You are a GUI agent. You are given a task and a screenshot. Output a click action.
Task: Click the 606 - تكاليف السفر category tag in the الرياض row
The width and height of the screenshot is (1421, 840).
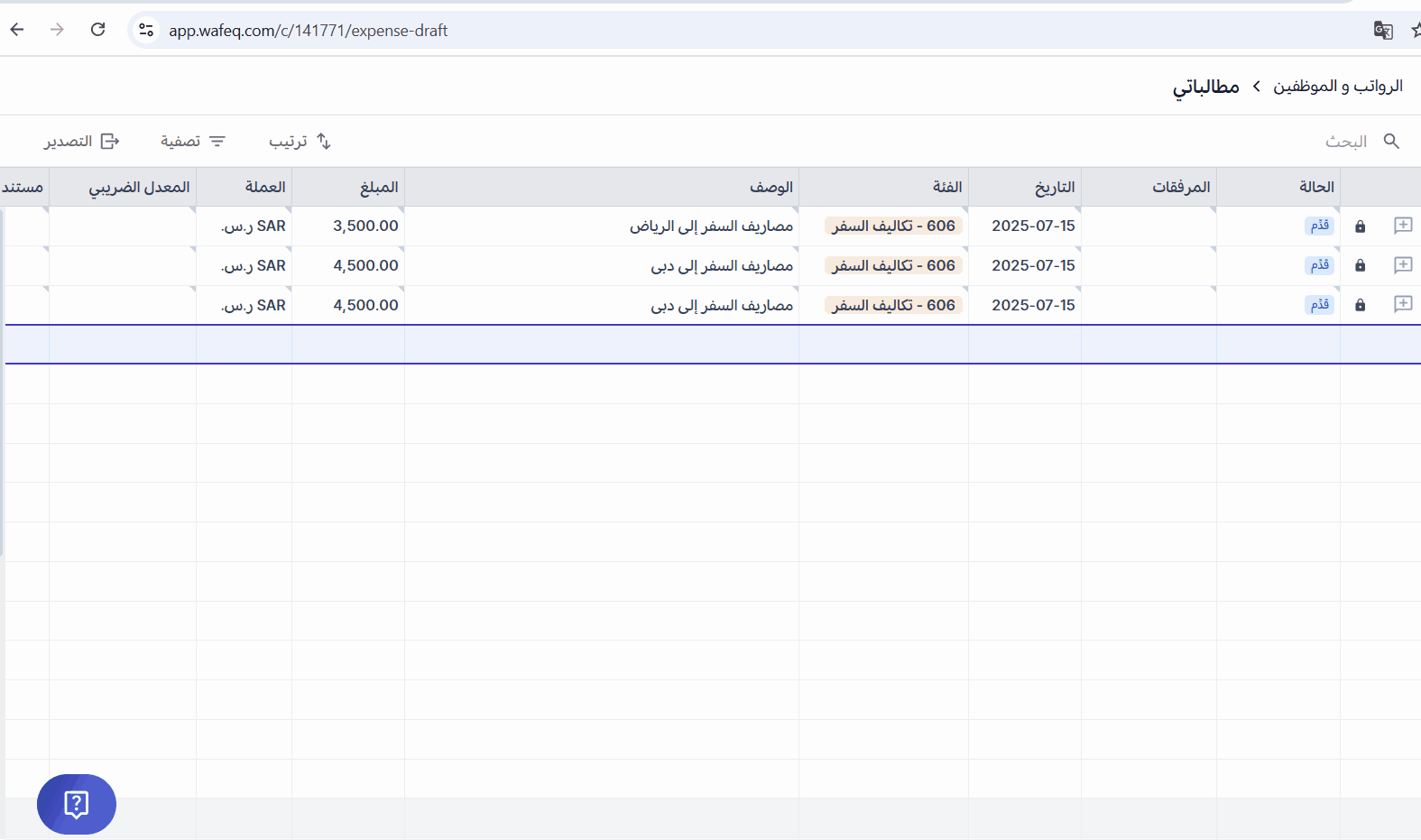893,226
